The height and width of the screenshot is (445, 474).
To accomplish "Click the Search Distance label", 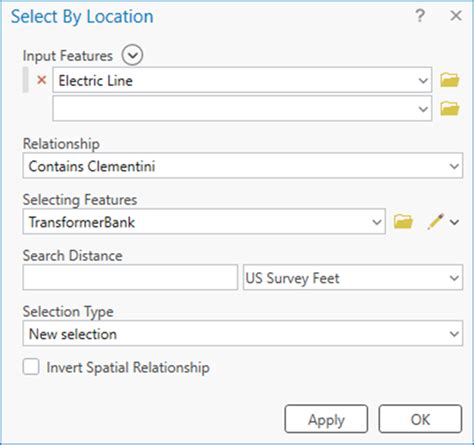I will (73, 256).
